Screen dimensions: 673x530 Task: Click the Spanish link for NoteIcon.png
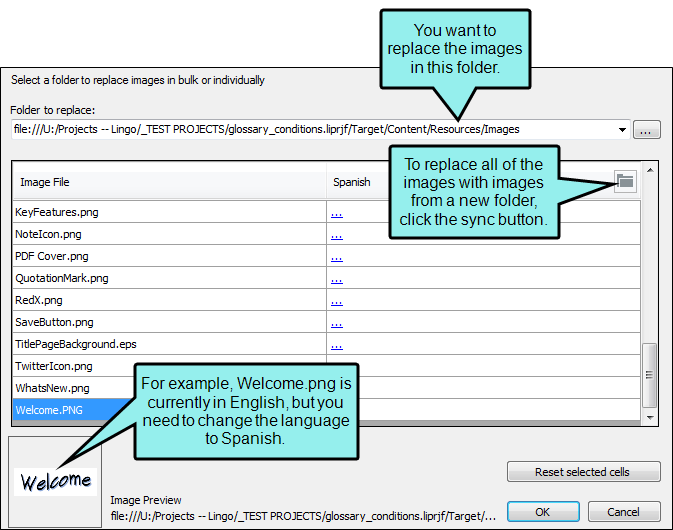336,236
